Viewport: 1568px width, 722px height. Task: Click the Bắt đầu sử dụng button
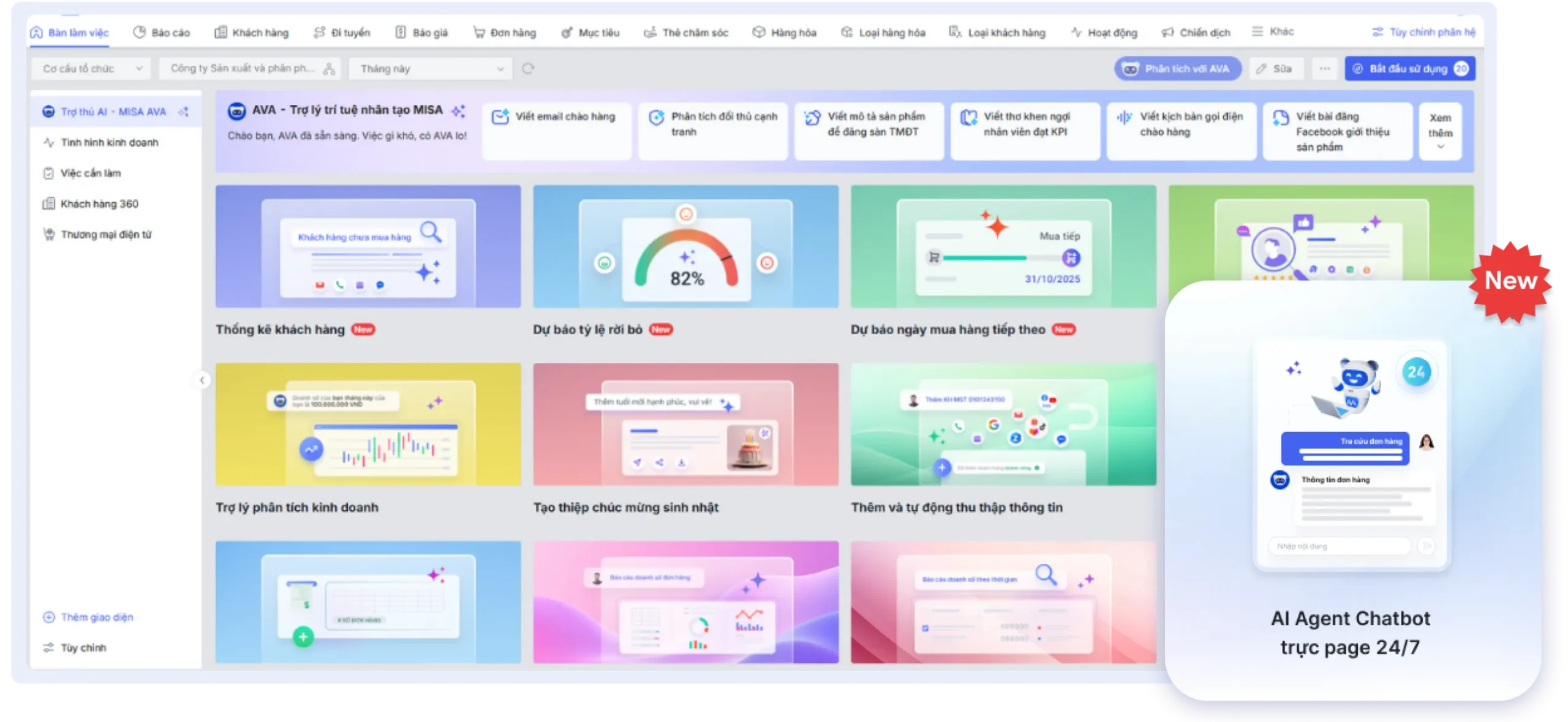pos(1409,69)
